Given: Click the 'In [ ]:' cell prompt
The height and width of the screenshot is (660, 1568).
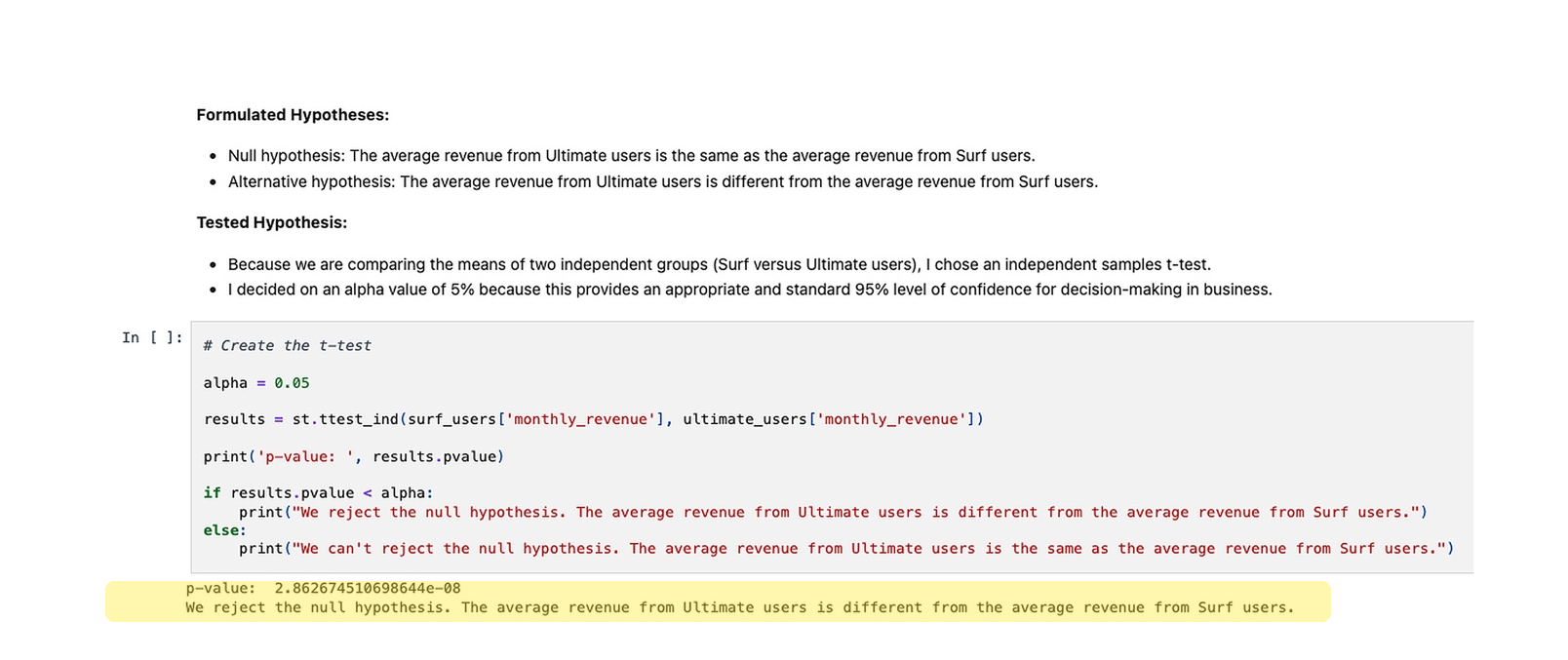Looking at the screenshot, I should pyautogui.click(x=152, y=337).
